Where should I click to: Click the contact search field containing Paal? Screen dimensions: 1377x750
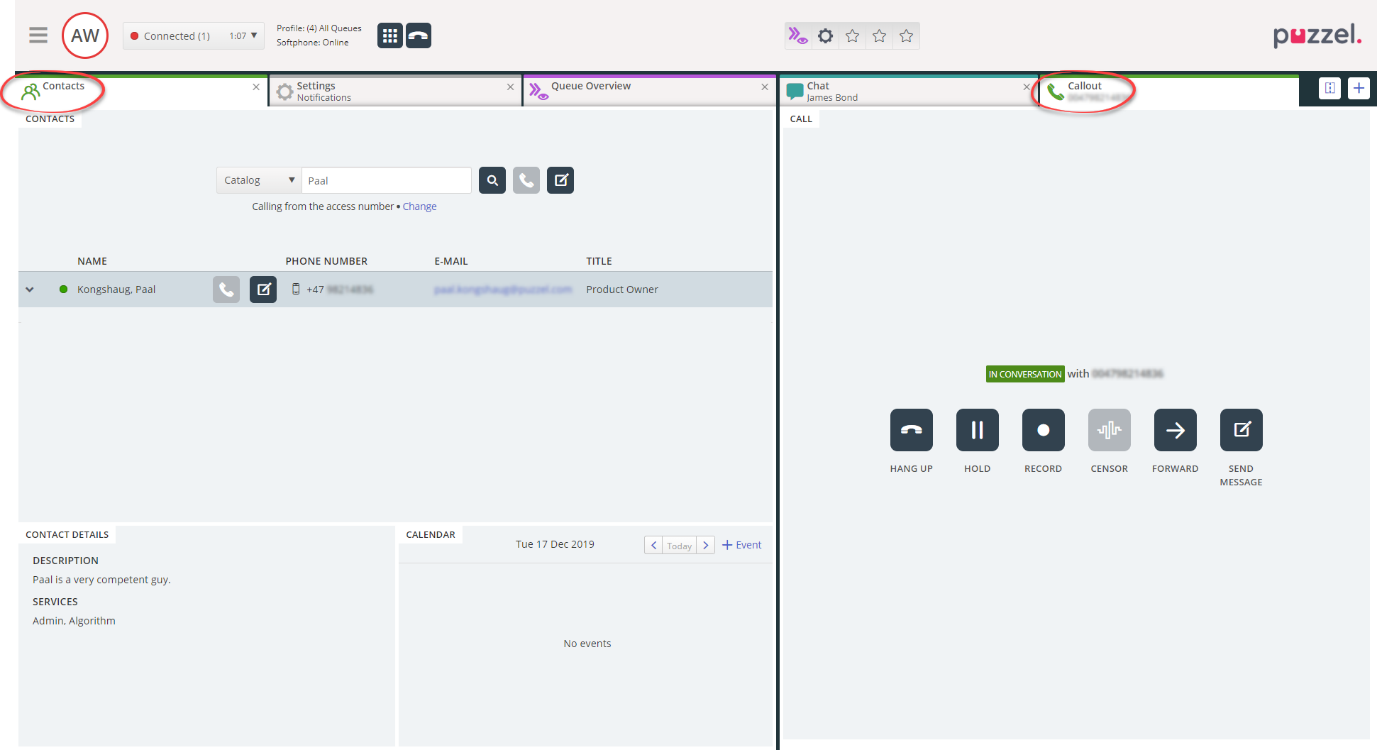[386, 180]
